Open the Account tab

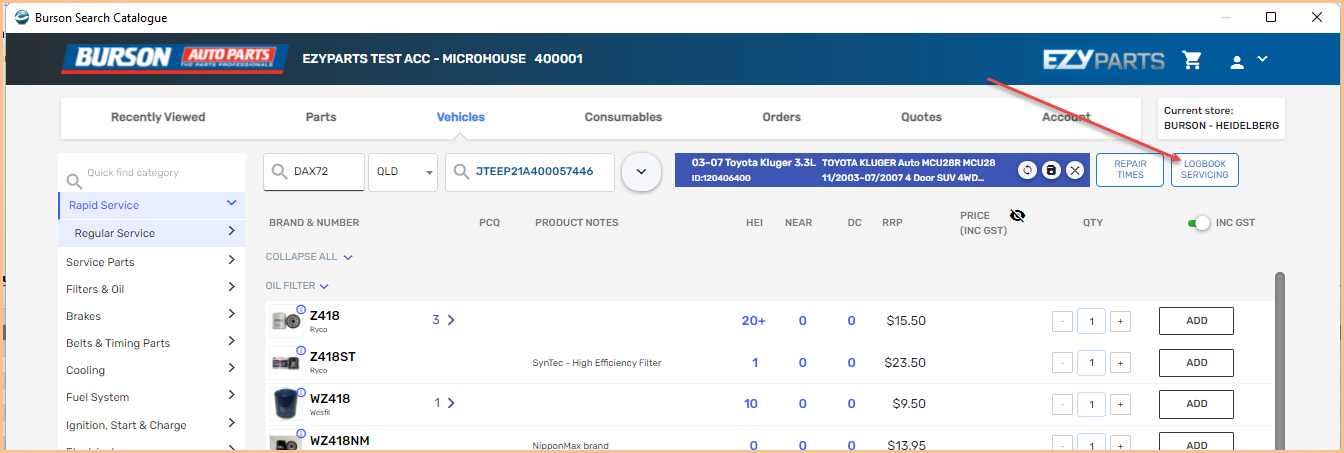(x=1067, y=117)
